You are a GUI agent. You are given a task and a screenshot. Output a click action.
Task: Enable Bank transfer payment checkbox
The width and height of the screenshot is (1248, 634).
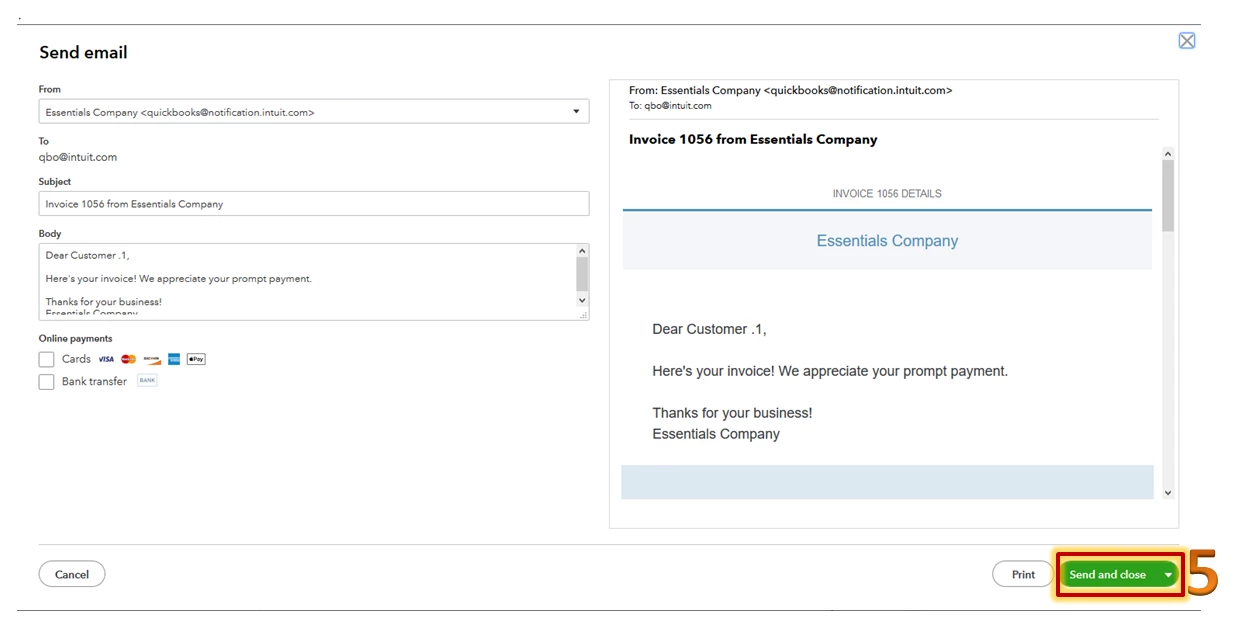46,382
